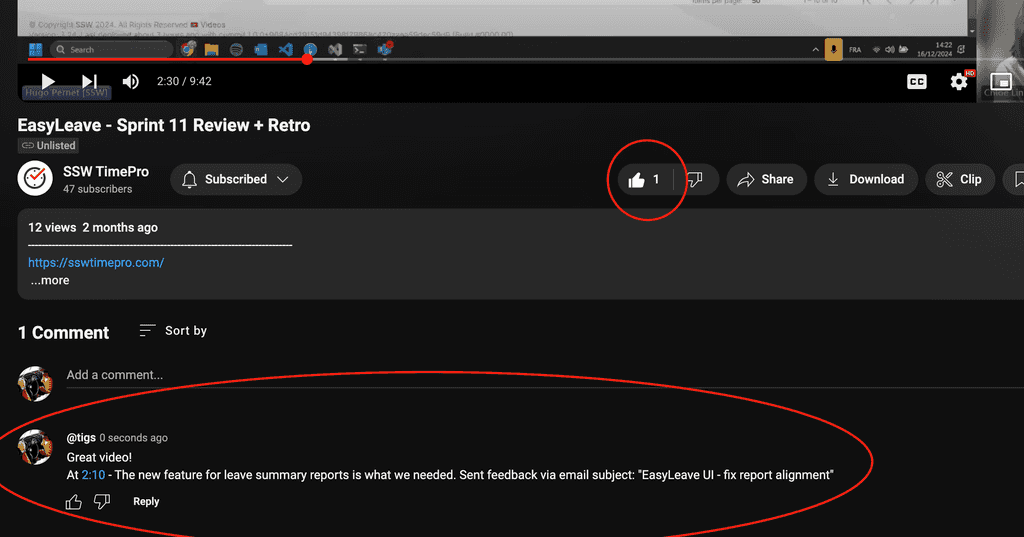Screen dimensions: 1024x537
Task: Like the comment by @tigs
Action: 74,502
